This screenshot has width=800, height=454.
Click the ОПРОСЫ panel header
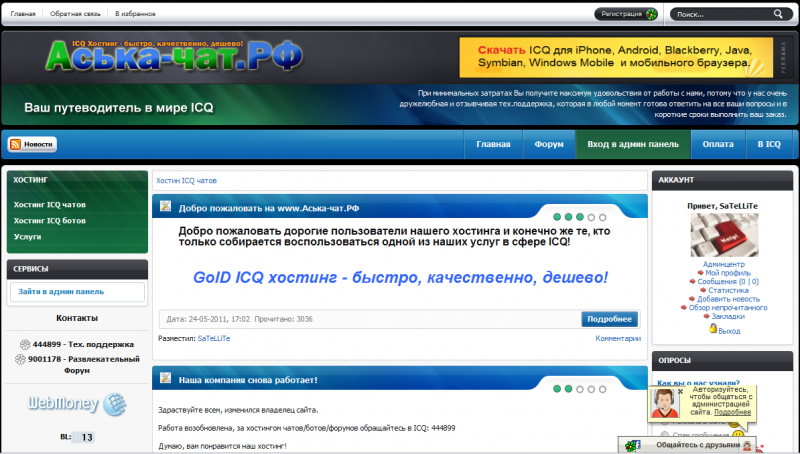coord(722,360)
